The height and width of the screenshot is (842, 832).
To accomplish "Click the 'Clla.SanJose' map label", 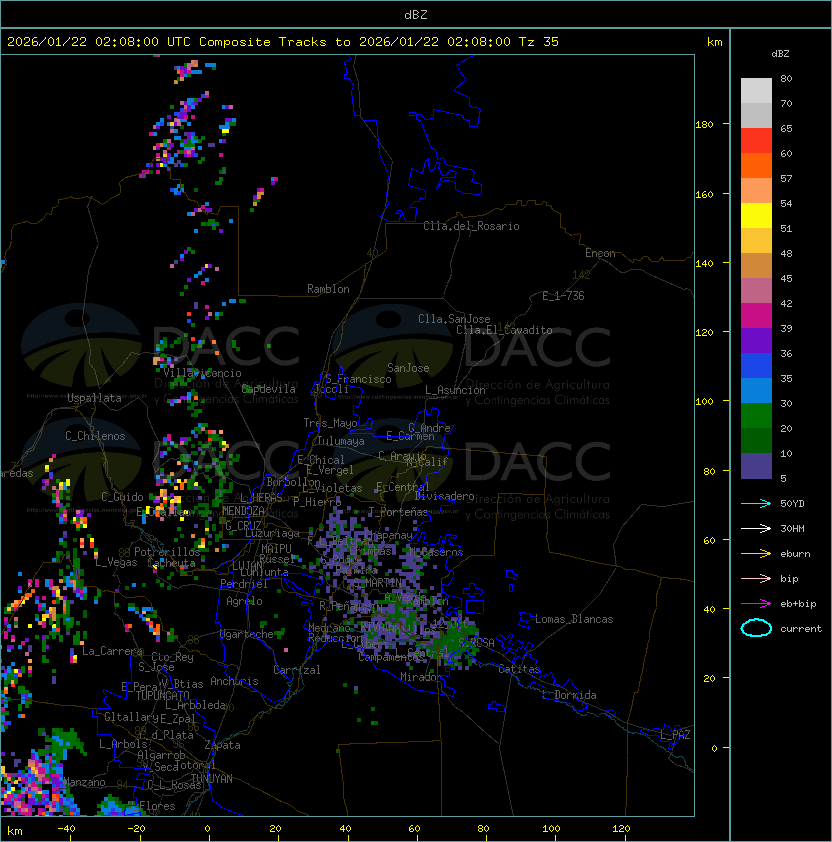I will (454, 319).
